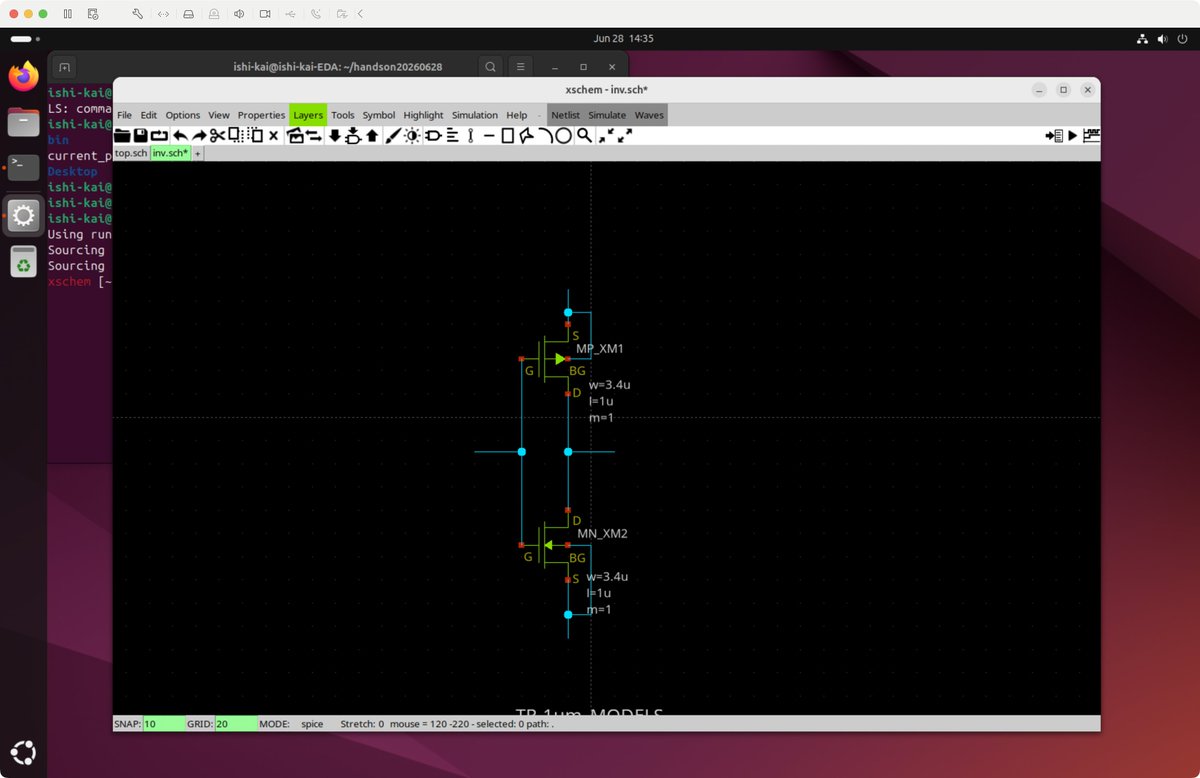Click the Open file folder icon in xschem toolbar
1200x778 pixels.
122,135
